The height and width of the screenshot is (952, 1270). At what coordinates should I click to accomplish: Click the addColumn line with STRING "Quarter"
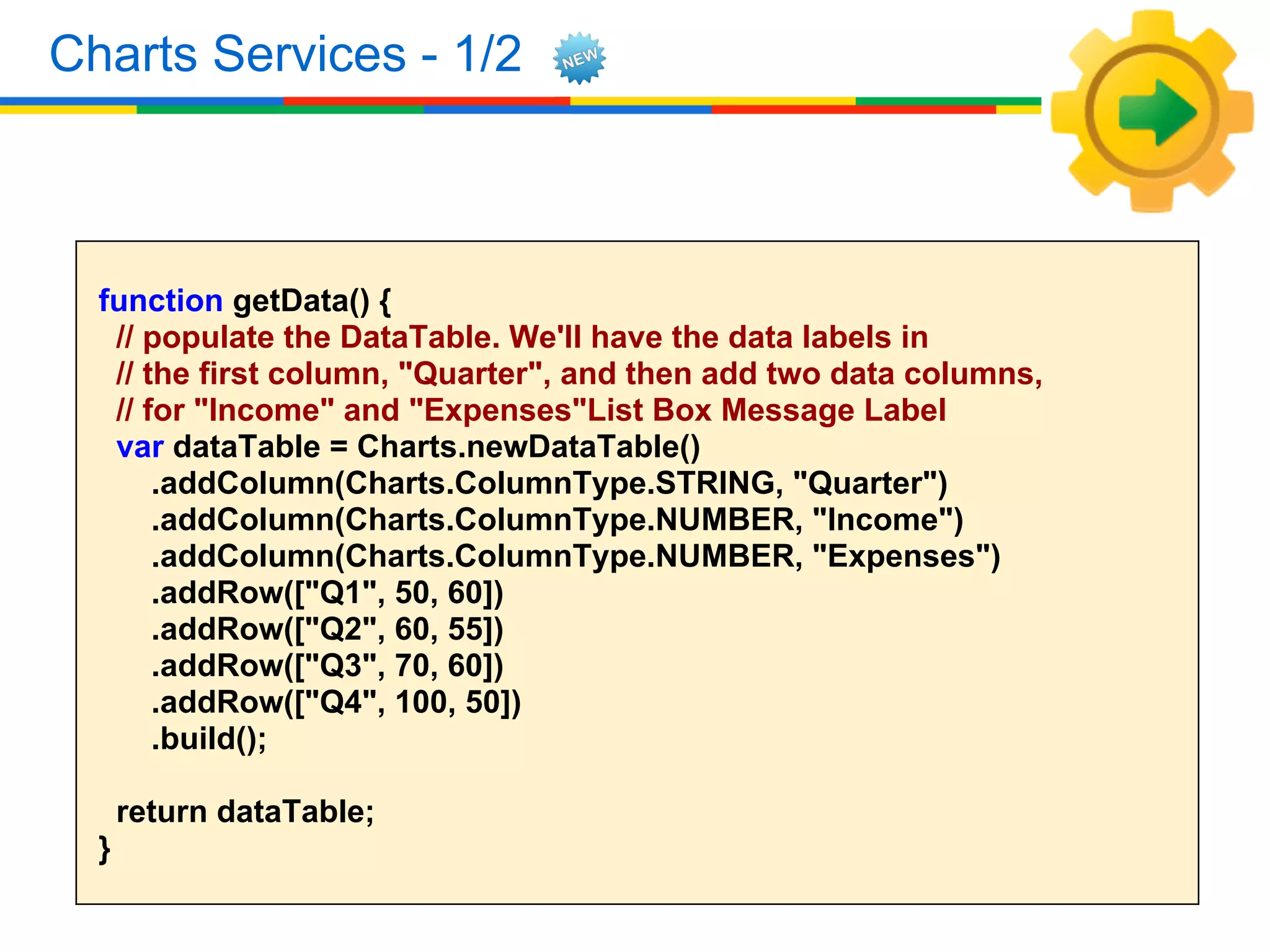tap(549, 484)
